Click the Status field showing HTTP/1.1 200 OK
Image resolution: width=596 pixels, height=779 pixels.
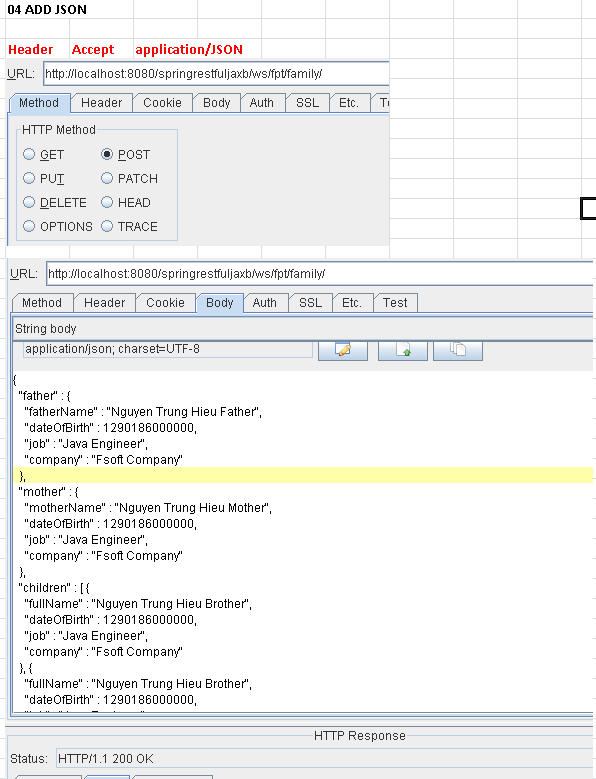pyautogui.click(x=325, y=759)
